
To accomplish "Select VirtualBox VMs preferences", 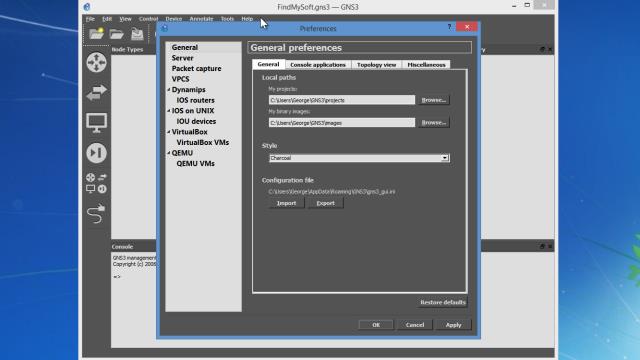I will click(203, 142).
